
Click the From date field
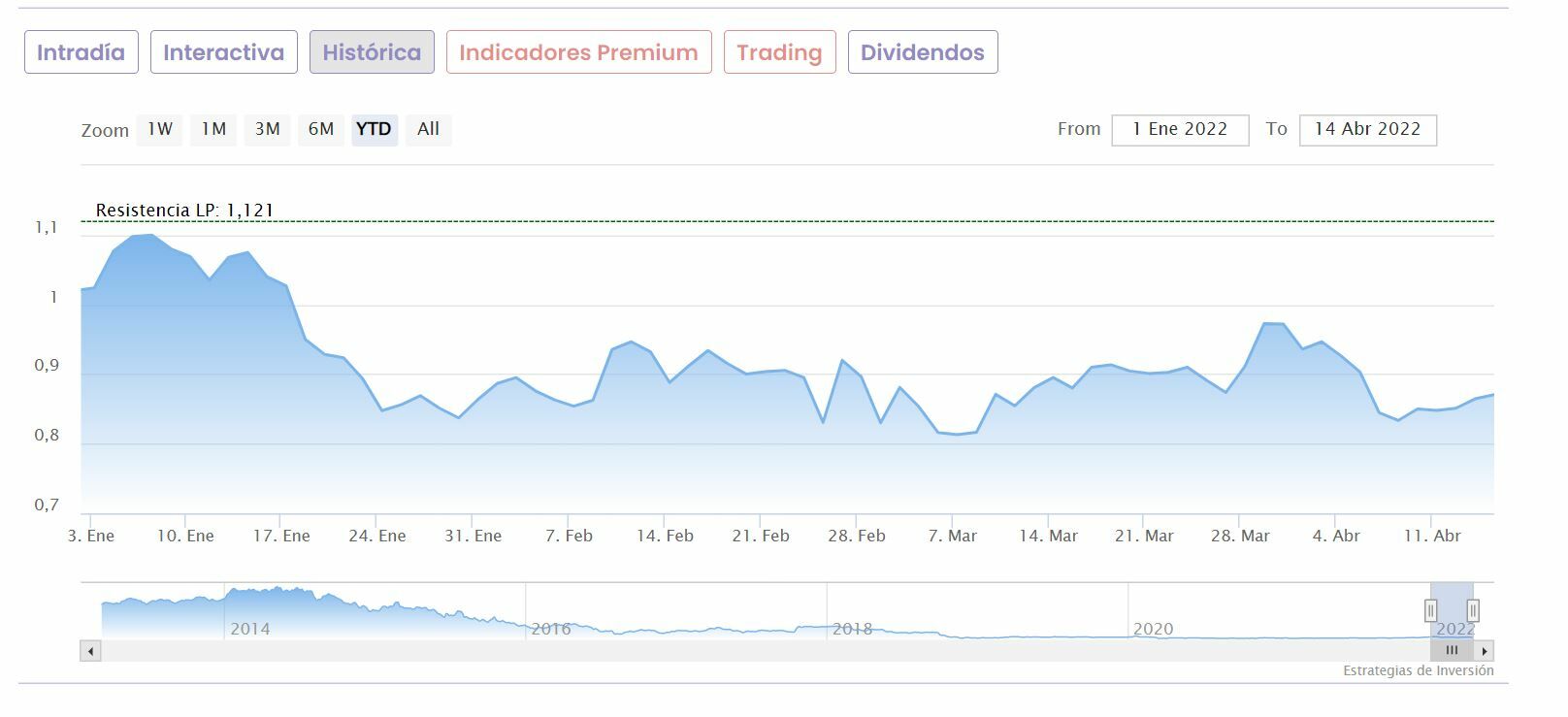pos(1179,130)
